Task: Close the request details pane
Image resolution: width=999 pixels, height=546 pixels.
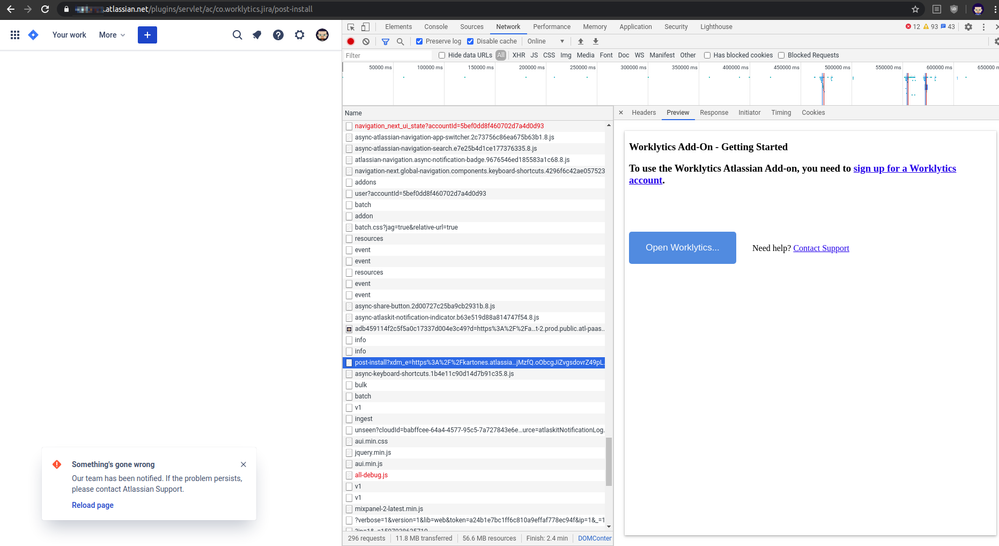Action: (x=621, y=113)
